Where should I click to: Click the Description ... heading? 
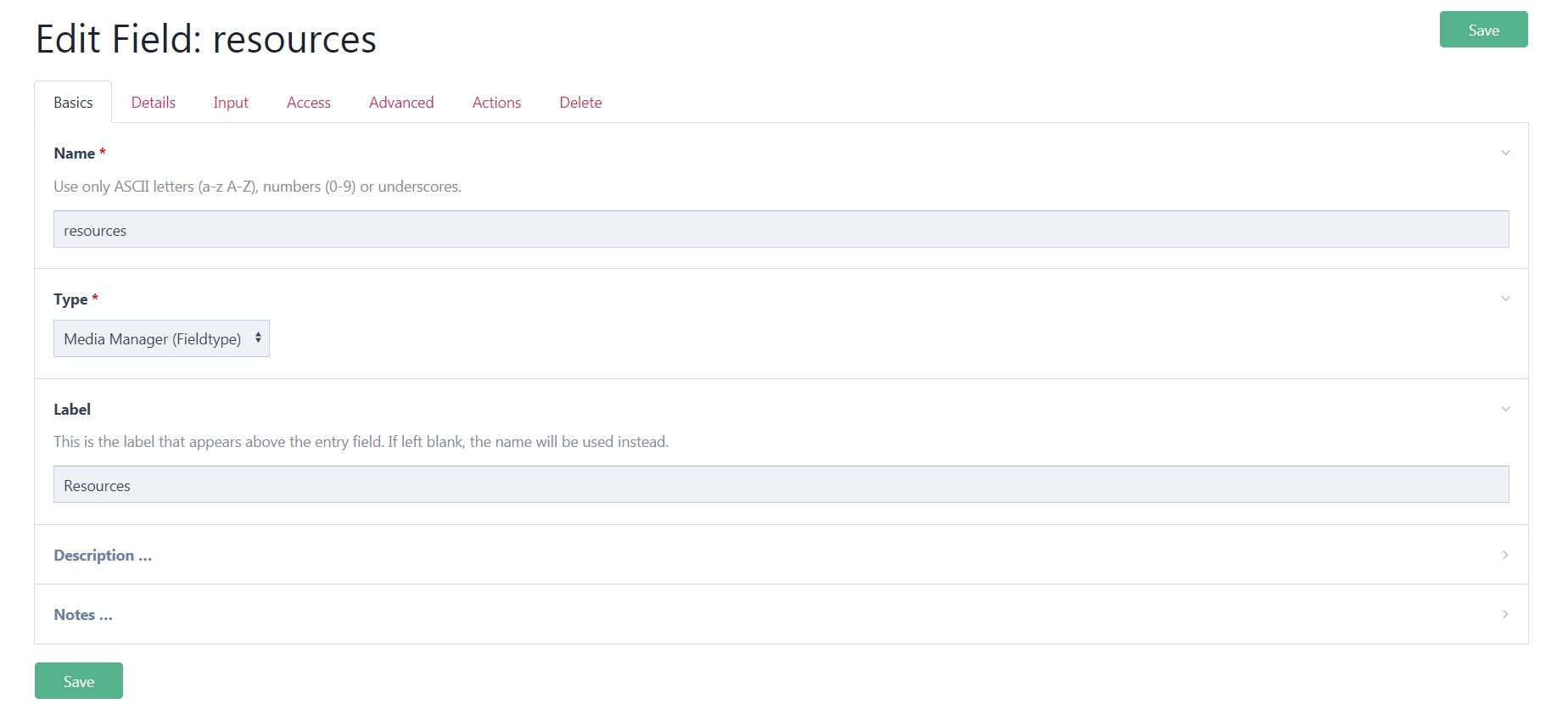(x=103, y=556)
